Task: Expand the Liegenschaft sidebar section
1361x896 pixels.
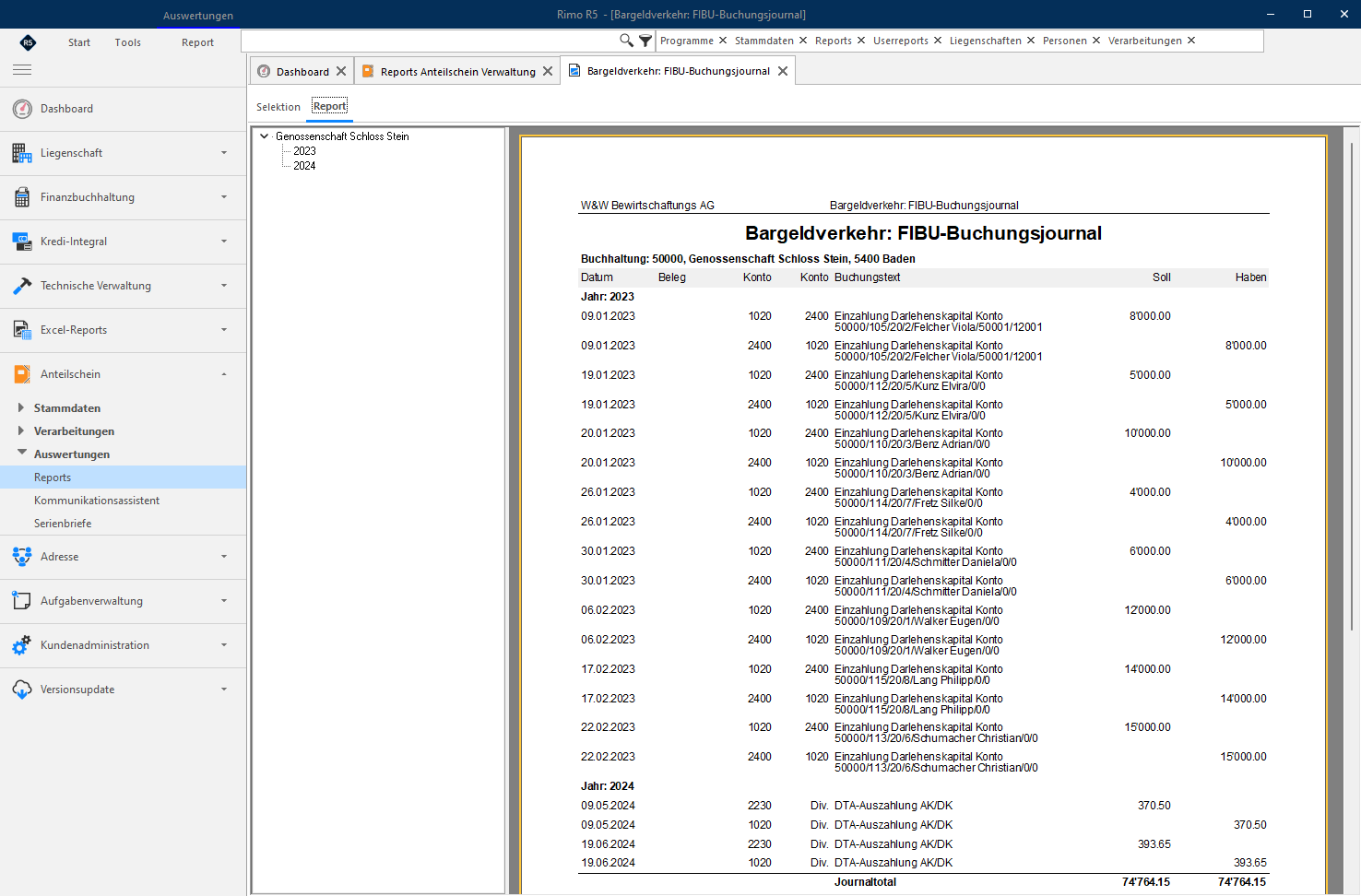Action: point(224,153)
